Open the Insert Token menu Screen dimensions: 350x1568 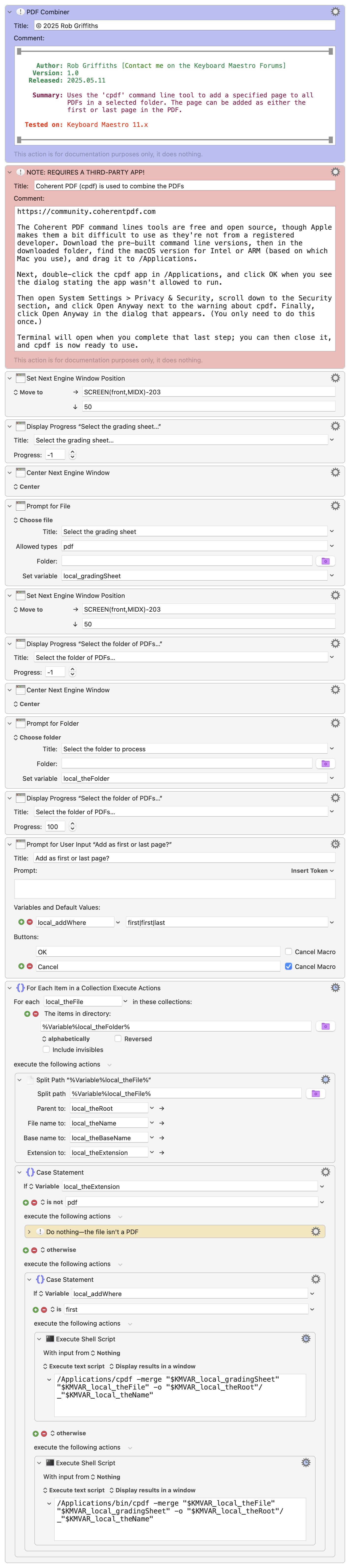pos(312,871)
